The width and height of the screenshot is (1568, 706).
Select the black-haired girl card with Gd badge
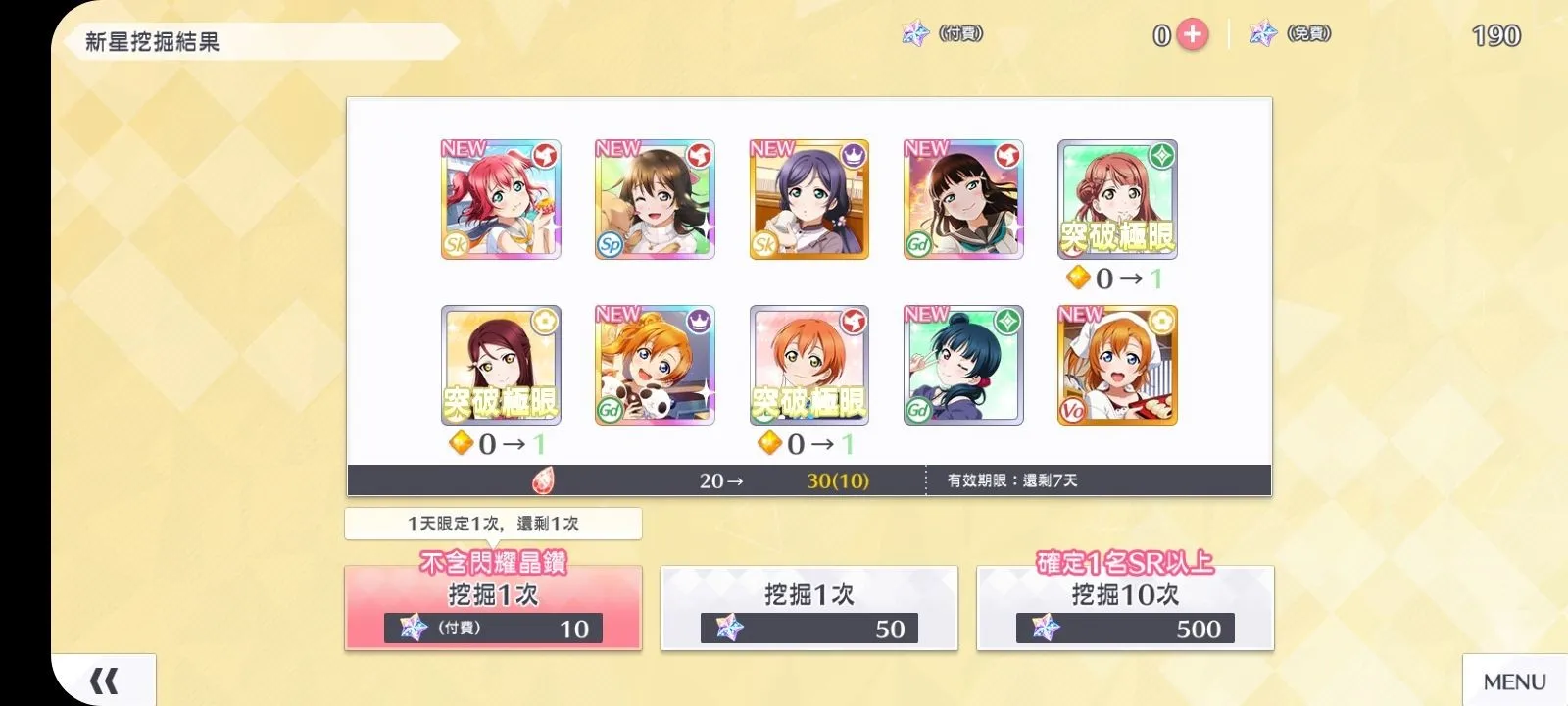pyautogui.click(x=963, y=199)
